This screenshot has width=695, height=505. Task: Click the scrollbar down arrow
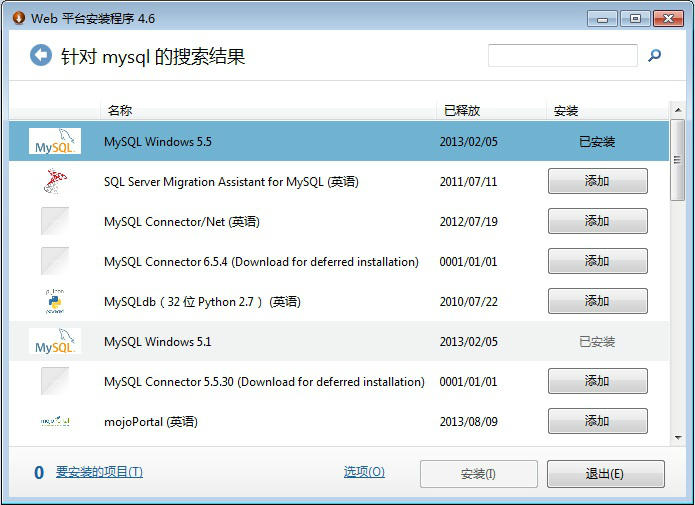coord(678,438)
